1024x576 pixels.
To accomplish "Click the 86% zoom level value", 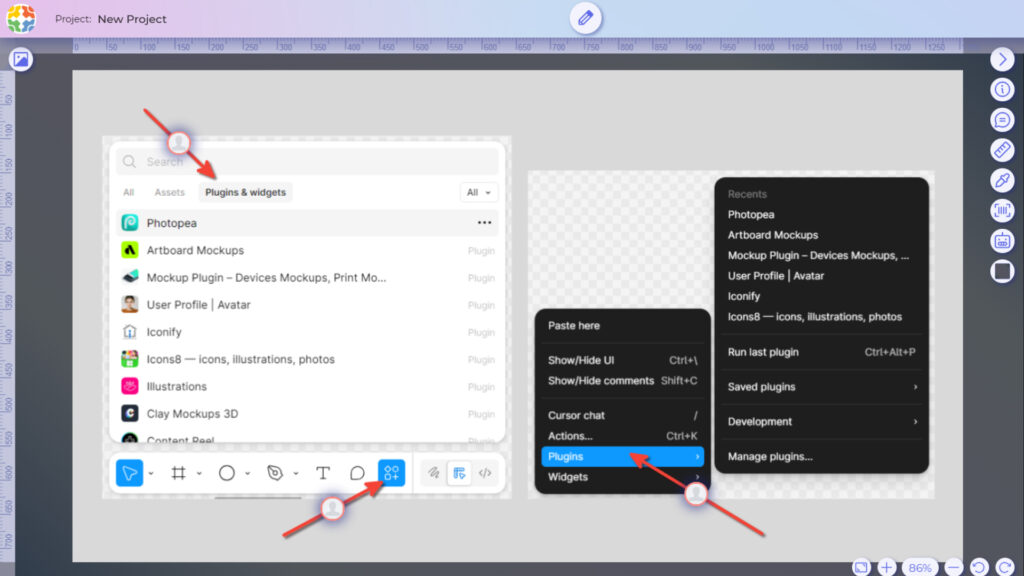I will 920,568.
